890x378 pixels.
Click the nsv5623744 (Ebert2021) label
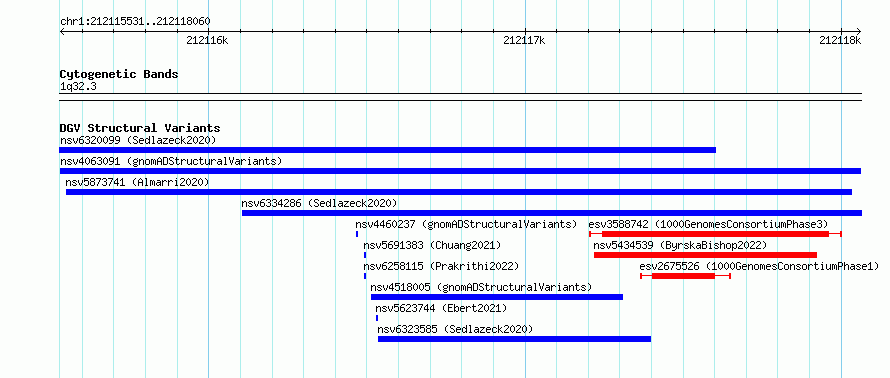coord(441,308)
